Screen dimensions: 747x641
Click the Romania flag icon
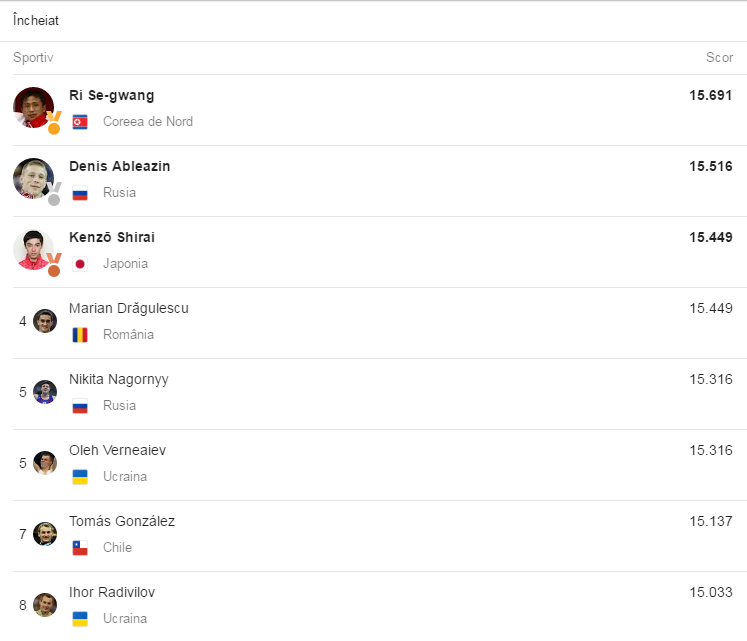80,335
